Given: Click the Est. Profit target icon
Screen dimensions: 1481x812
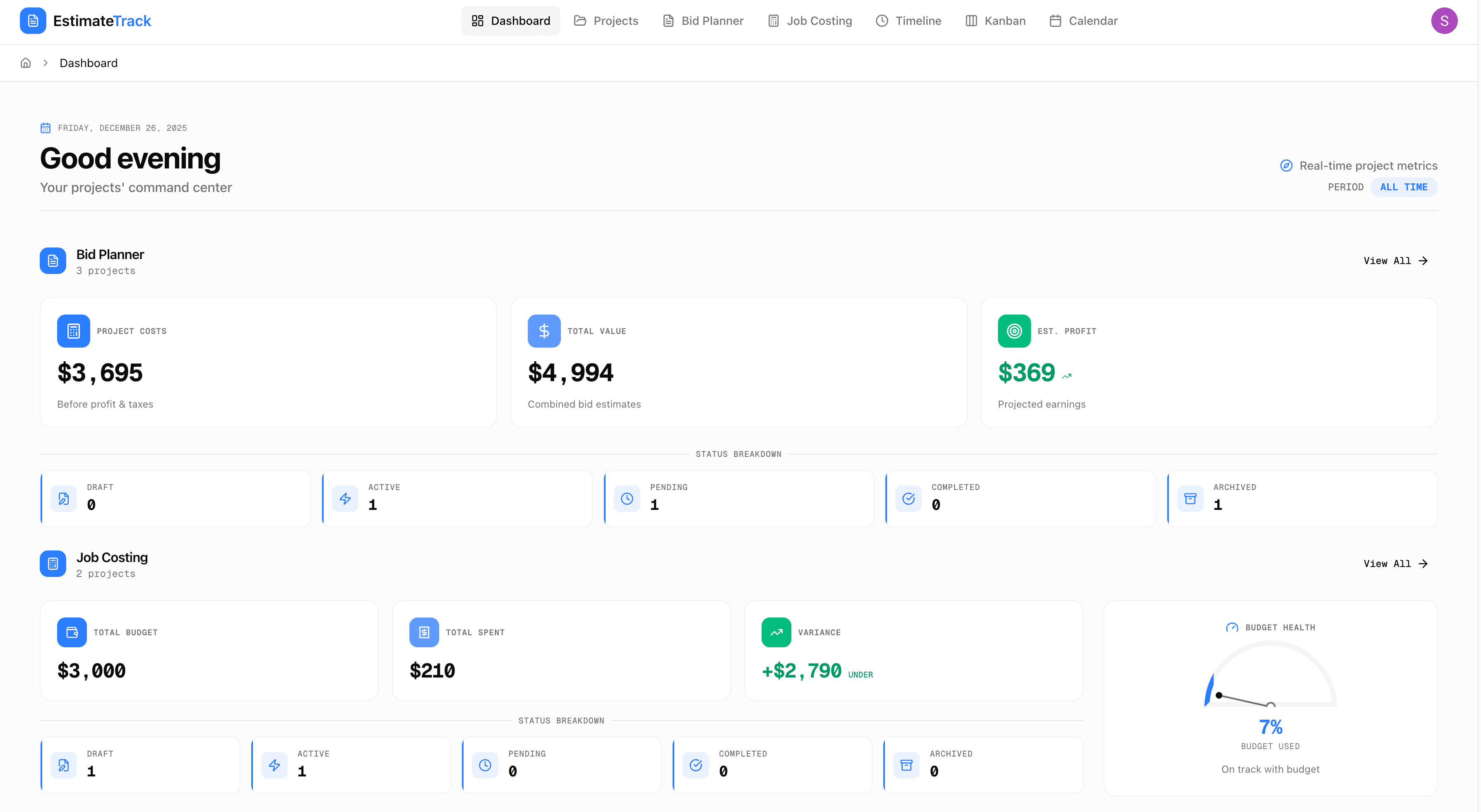Looking at the screenshot, I should (x=1014, y=330).
